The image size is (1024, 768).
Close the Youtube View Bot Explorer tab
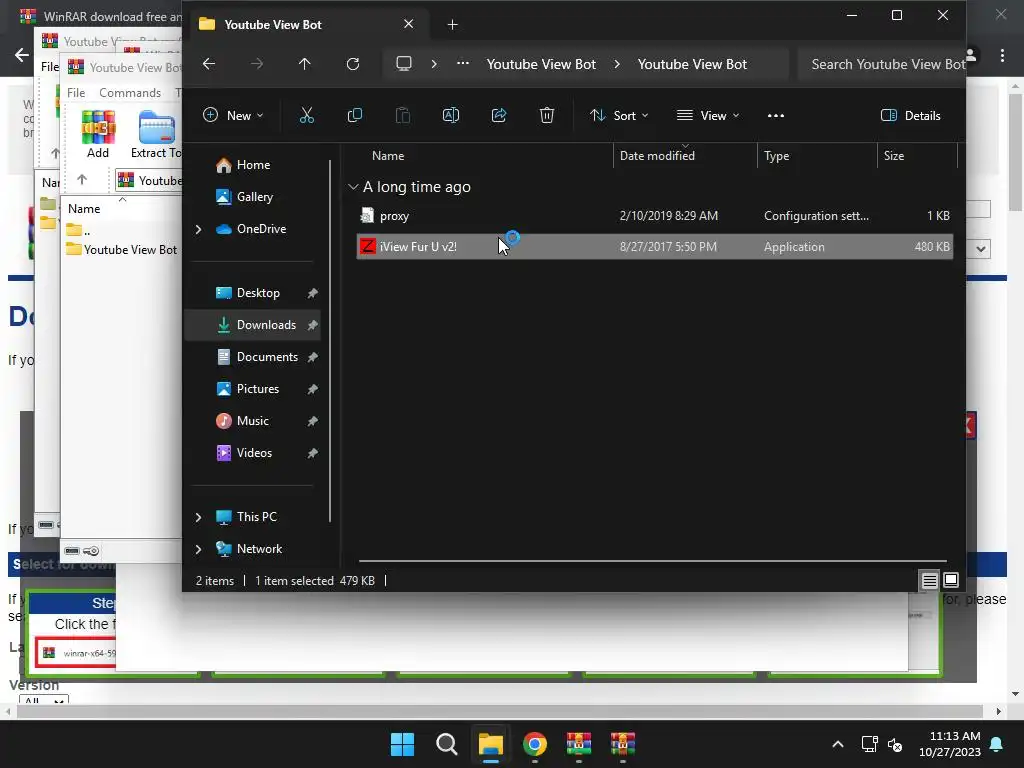408,24
